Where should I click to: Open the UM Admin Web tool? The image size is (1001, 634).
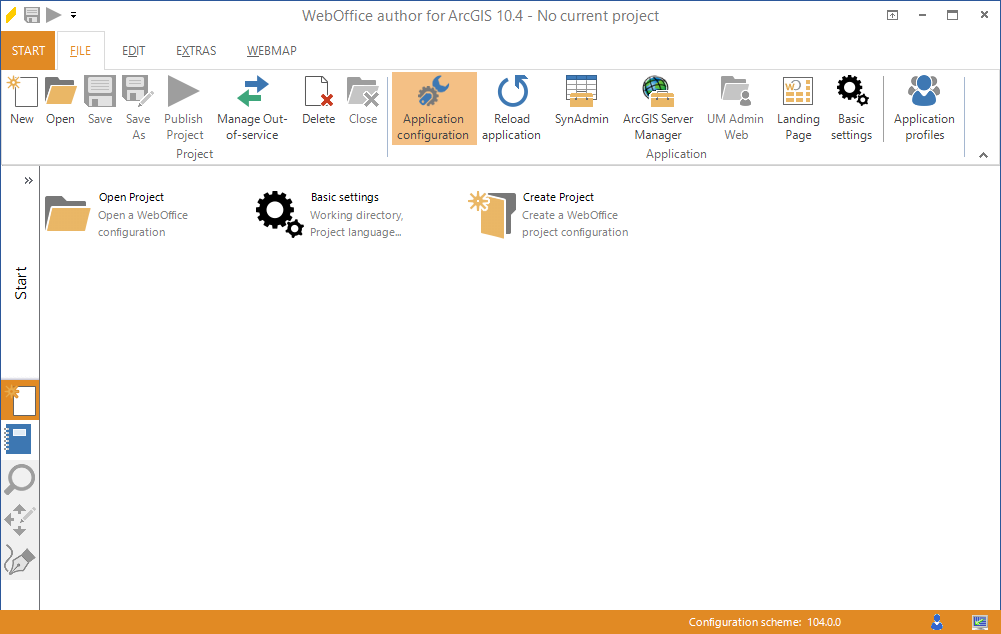(735, 107)
